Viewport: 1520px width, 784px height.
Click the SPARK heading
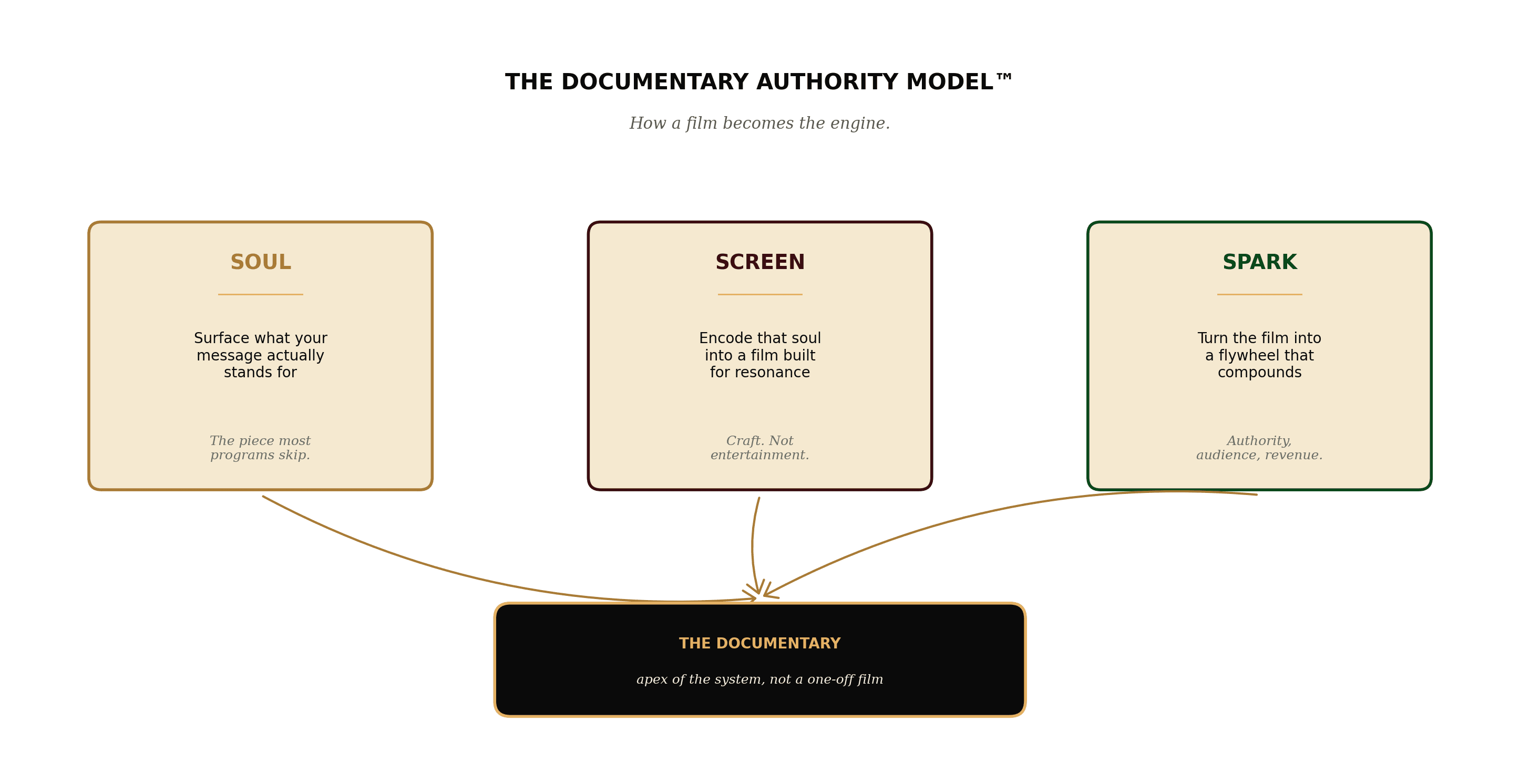pos(1259,262)
